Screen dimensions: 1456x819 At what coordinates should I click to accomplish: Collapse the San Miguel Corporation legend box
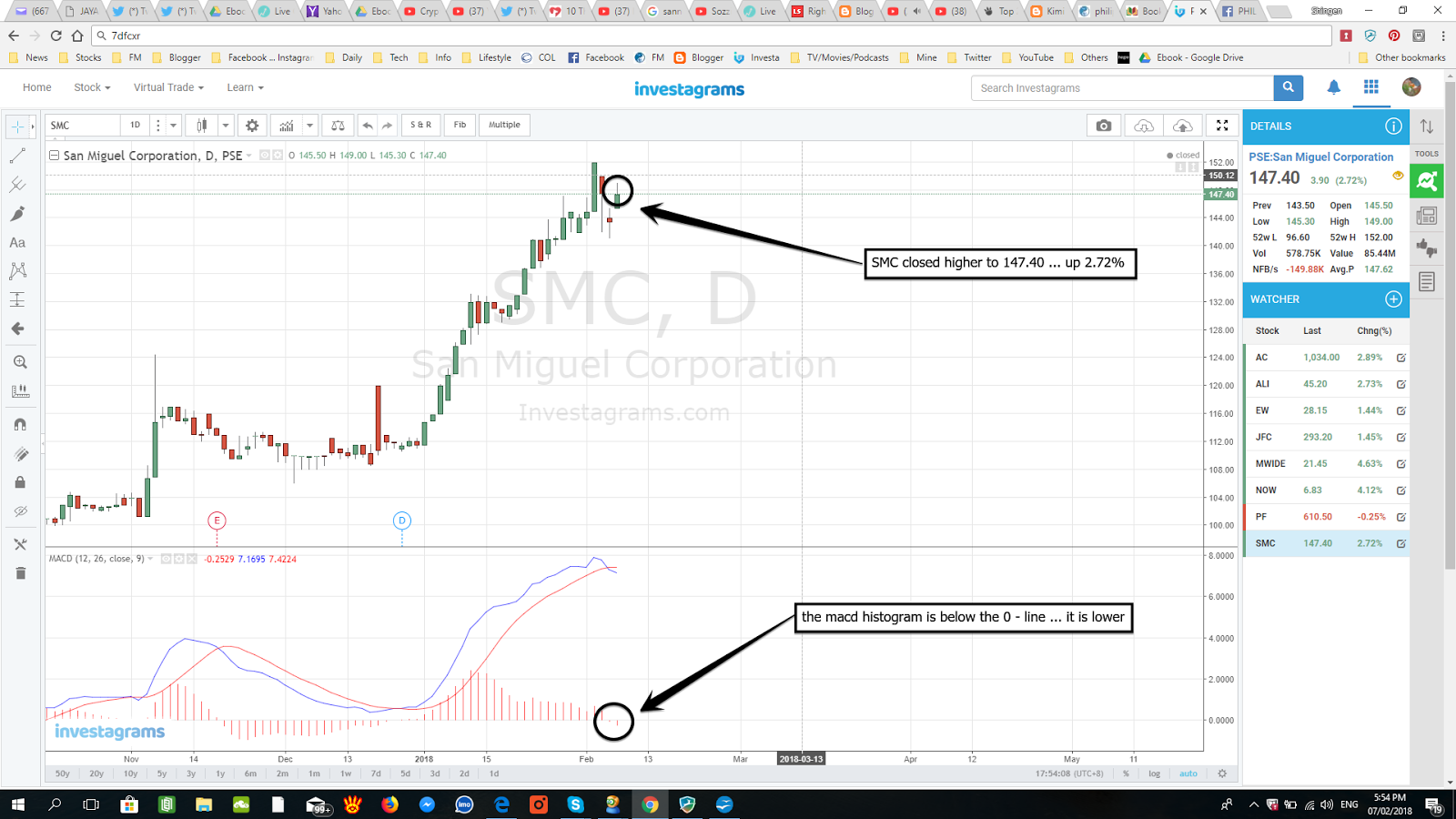coord(54,156)
